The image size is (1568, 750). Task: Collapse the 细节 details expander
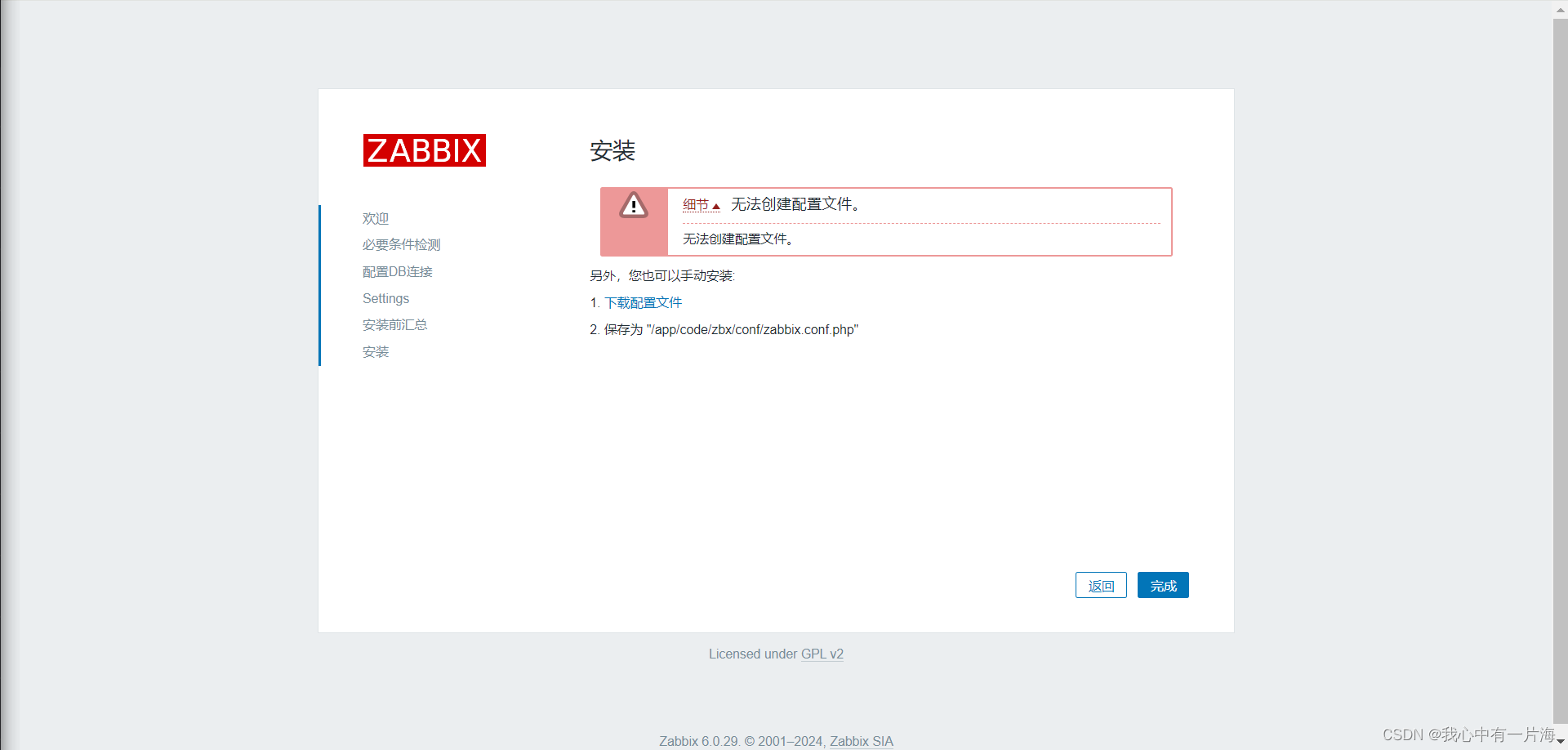click(x=702, y=205)
